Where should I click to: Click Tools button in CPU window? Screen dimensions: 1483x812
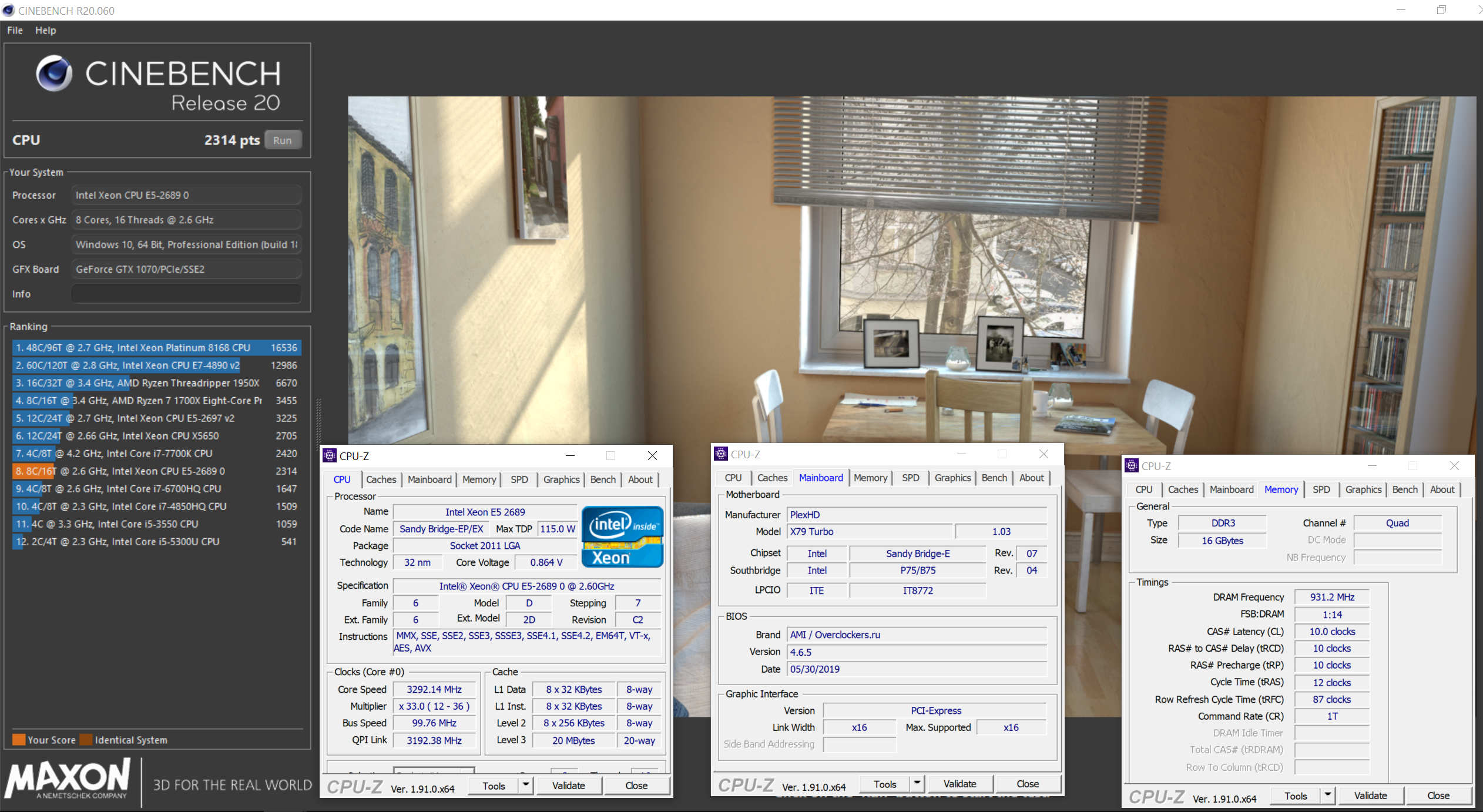(494, 785)
